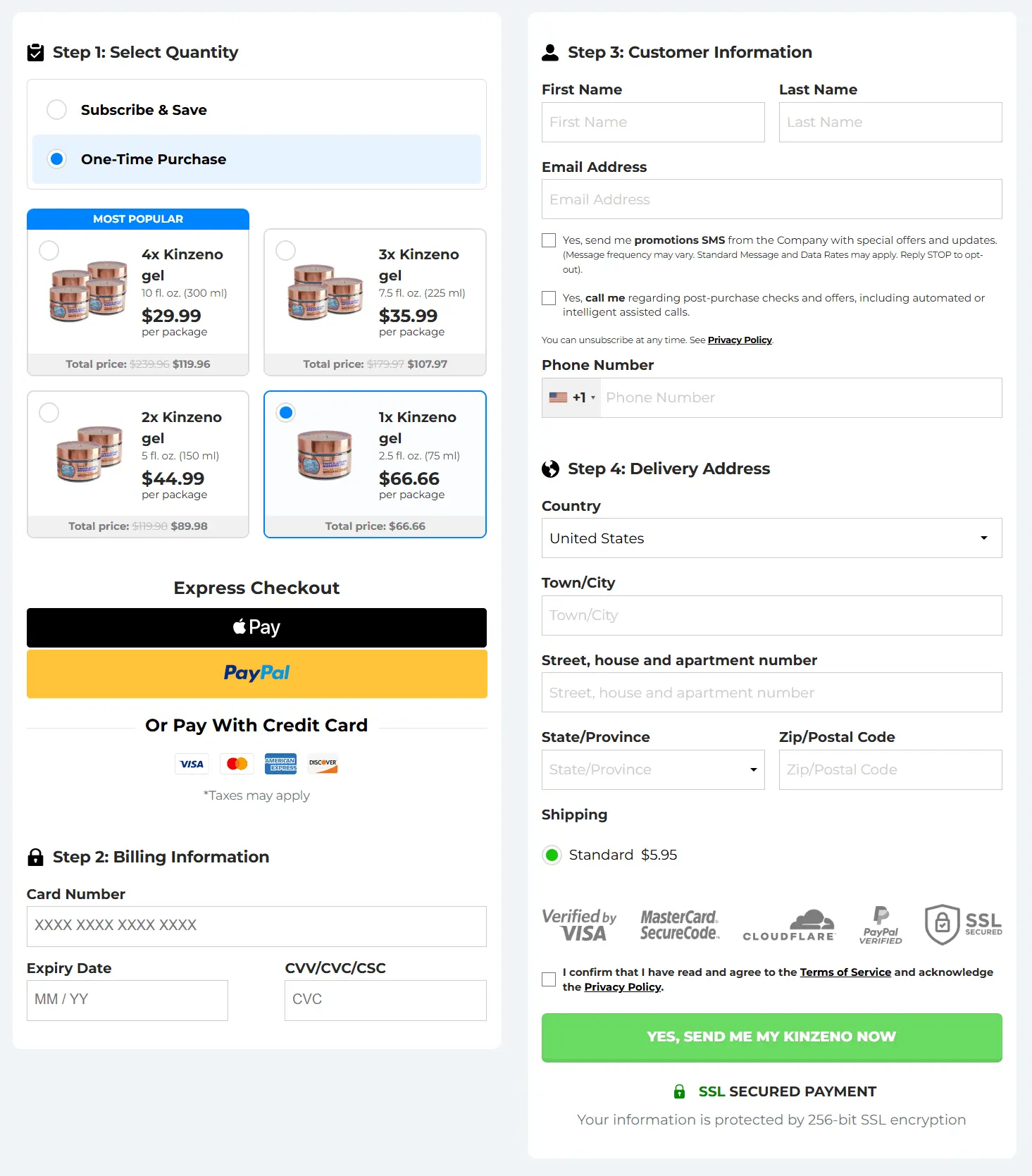This screenshot has height=1176, width=1032.
Task: Click the Step 3 customer person icon
Action: coord(550,52)
